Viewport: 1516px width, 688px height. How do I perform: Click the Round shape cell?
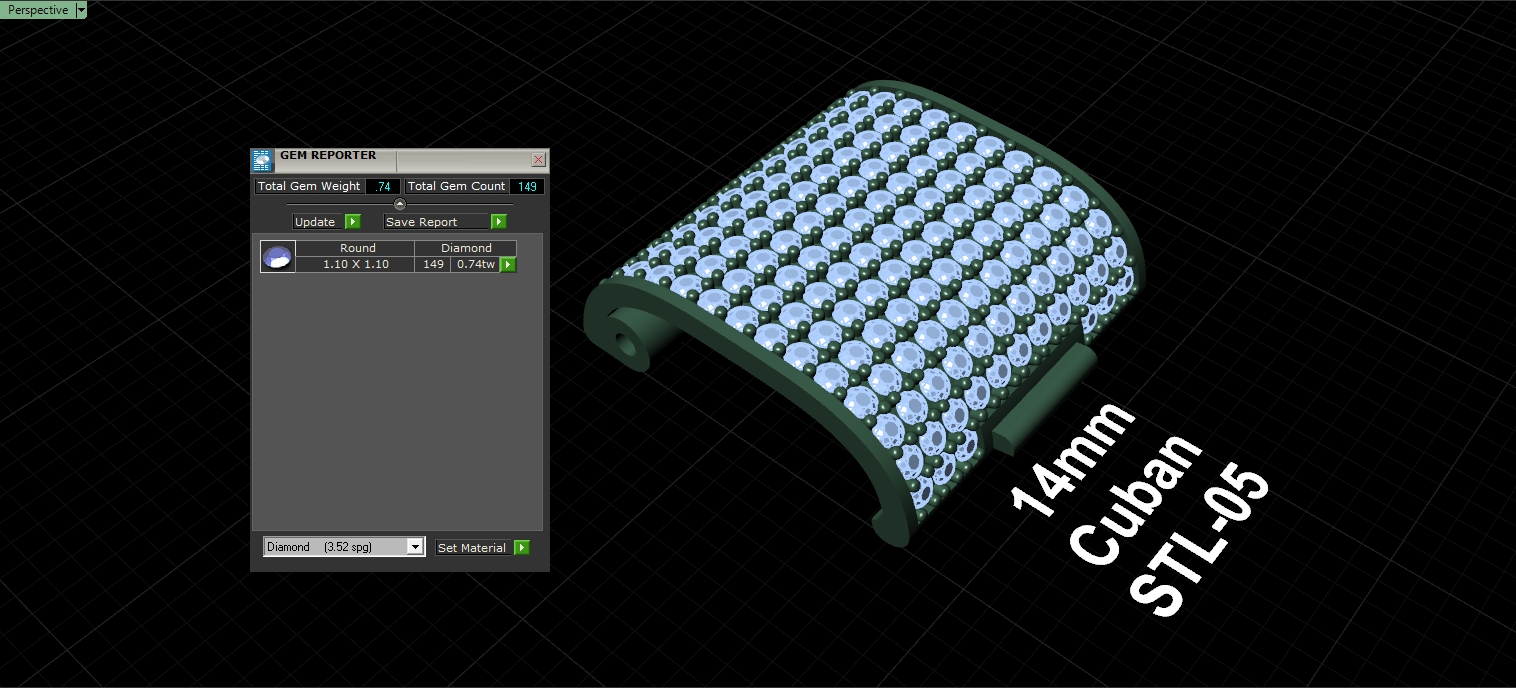pos(357,248)
